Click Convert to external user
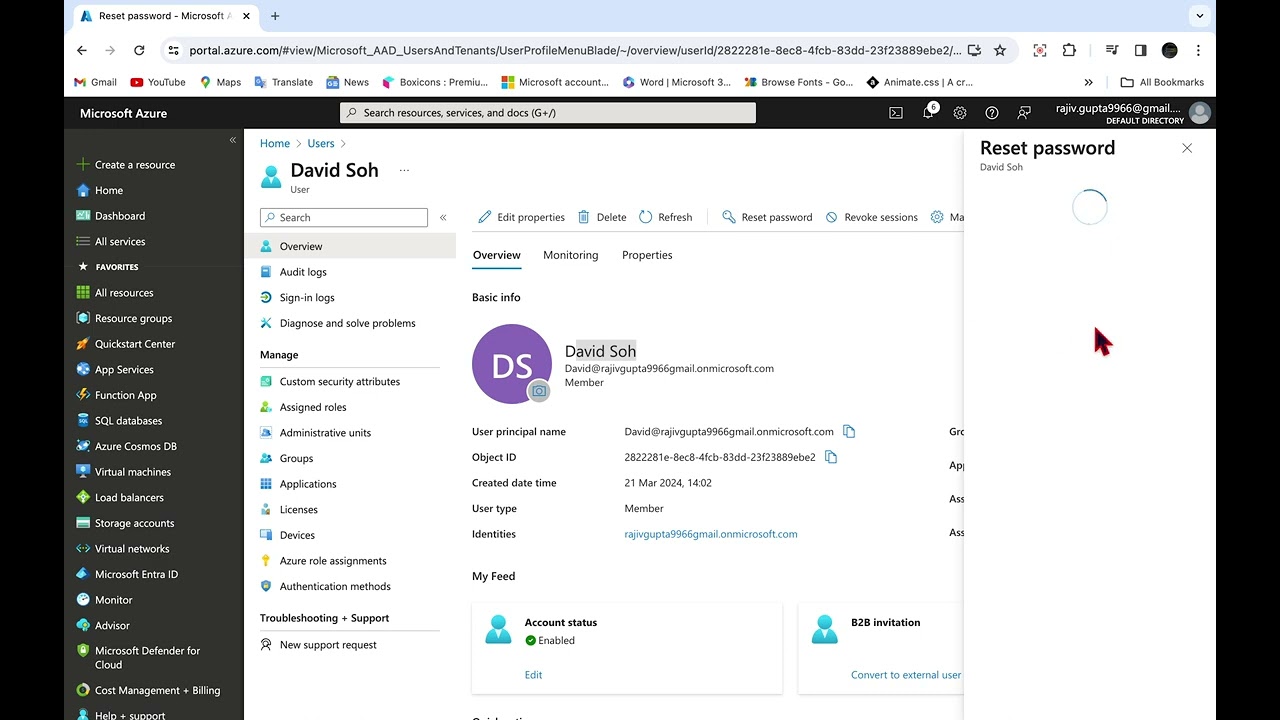Image resolution: width=1280 pixels, height=720 pixels. pos(906,675)
